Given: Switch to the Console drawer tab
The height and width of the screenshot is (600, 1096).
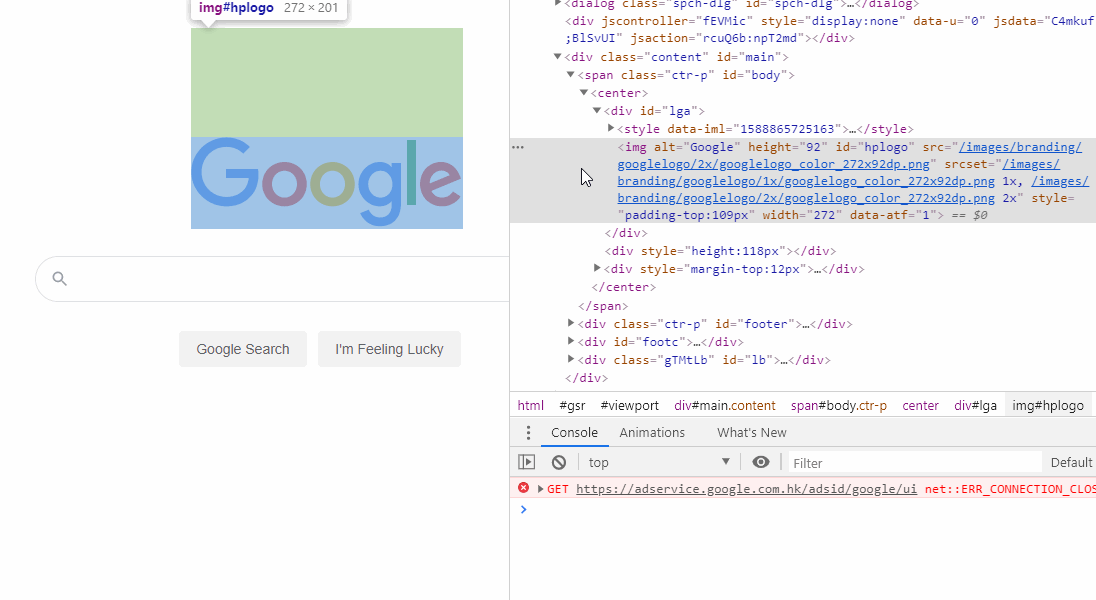Looking at the screenshot, I should (574, 433).
